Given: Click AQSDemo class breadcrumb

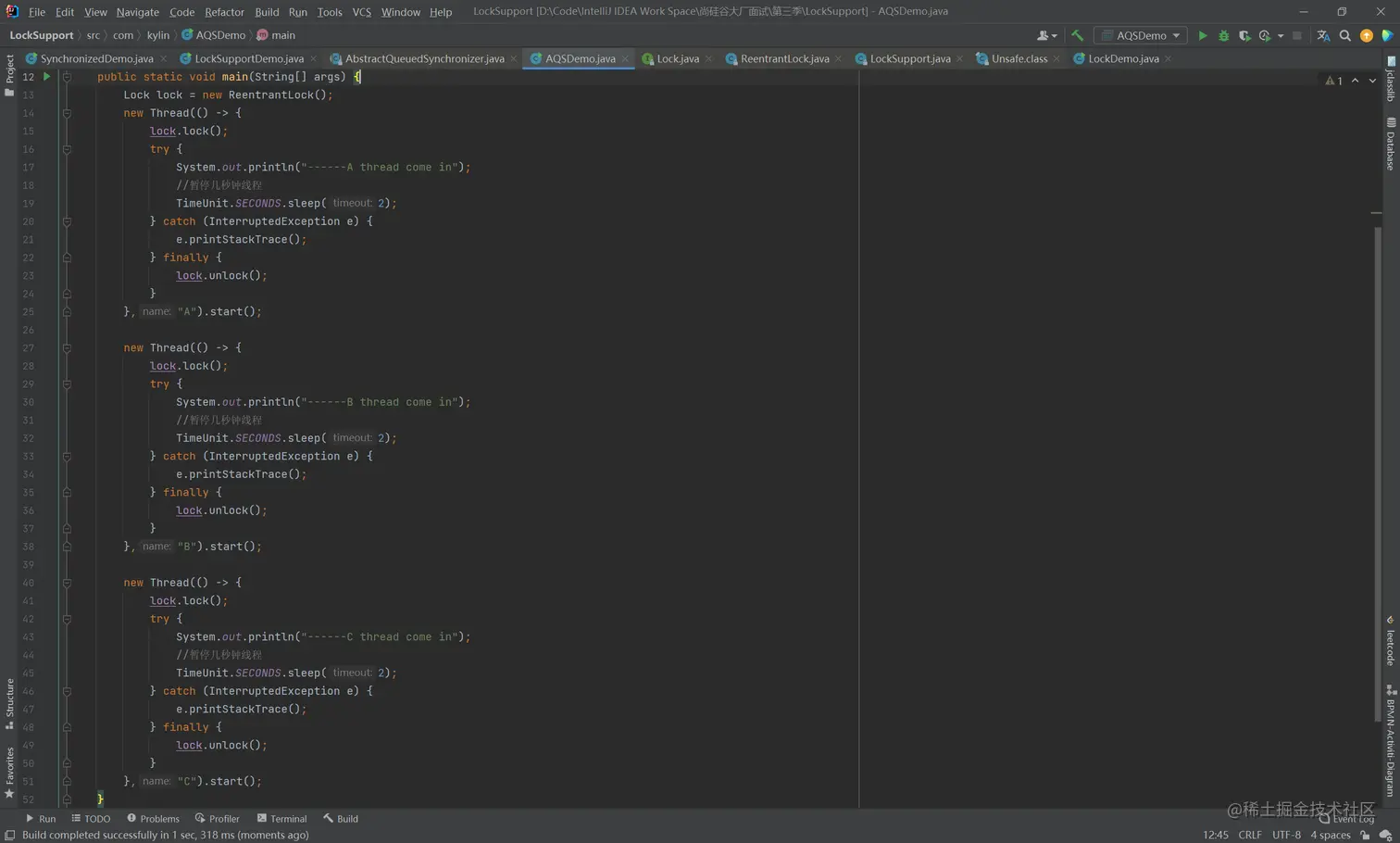Looking at the screenshot, I should click(x=214, y=35).
